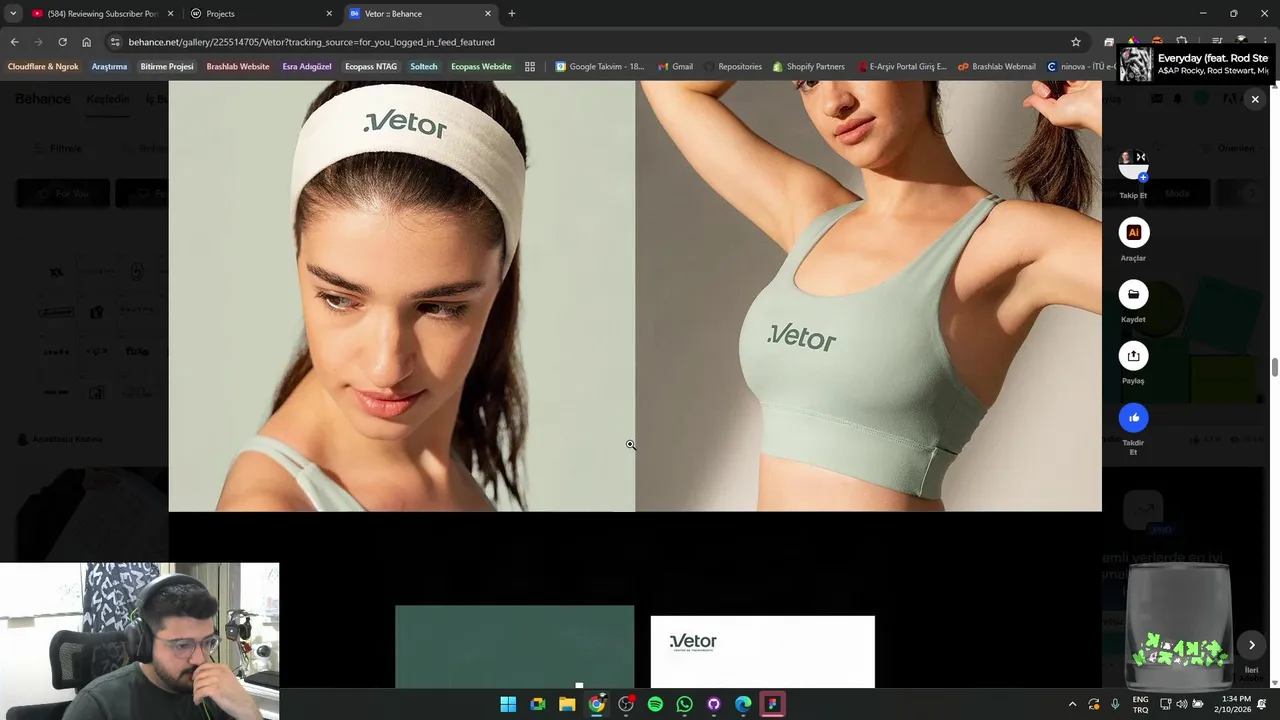Open GitHub Desktop from the taskbar
This screenshot has width=1280, height=720.
click(x=714, y=704)
